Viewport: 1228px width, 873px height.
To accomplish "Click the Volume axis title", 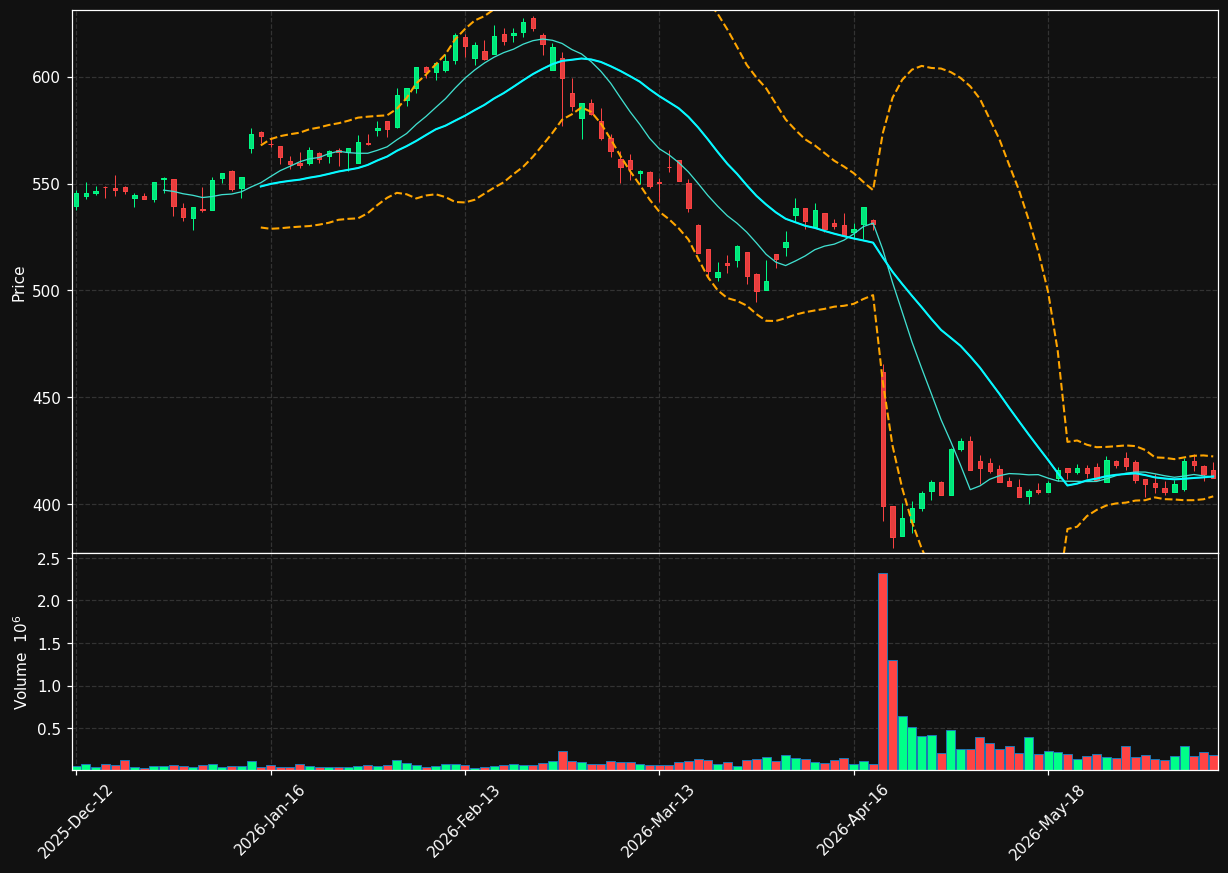I will [x=19, y=663].
